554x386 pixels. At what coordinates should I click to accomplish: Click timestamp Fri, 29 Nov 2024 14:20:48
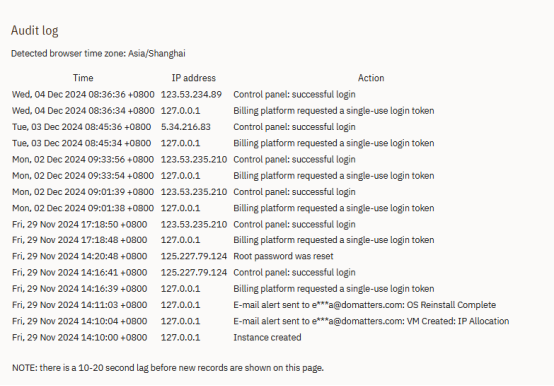pos(79,256)
